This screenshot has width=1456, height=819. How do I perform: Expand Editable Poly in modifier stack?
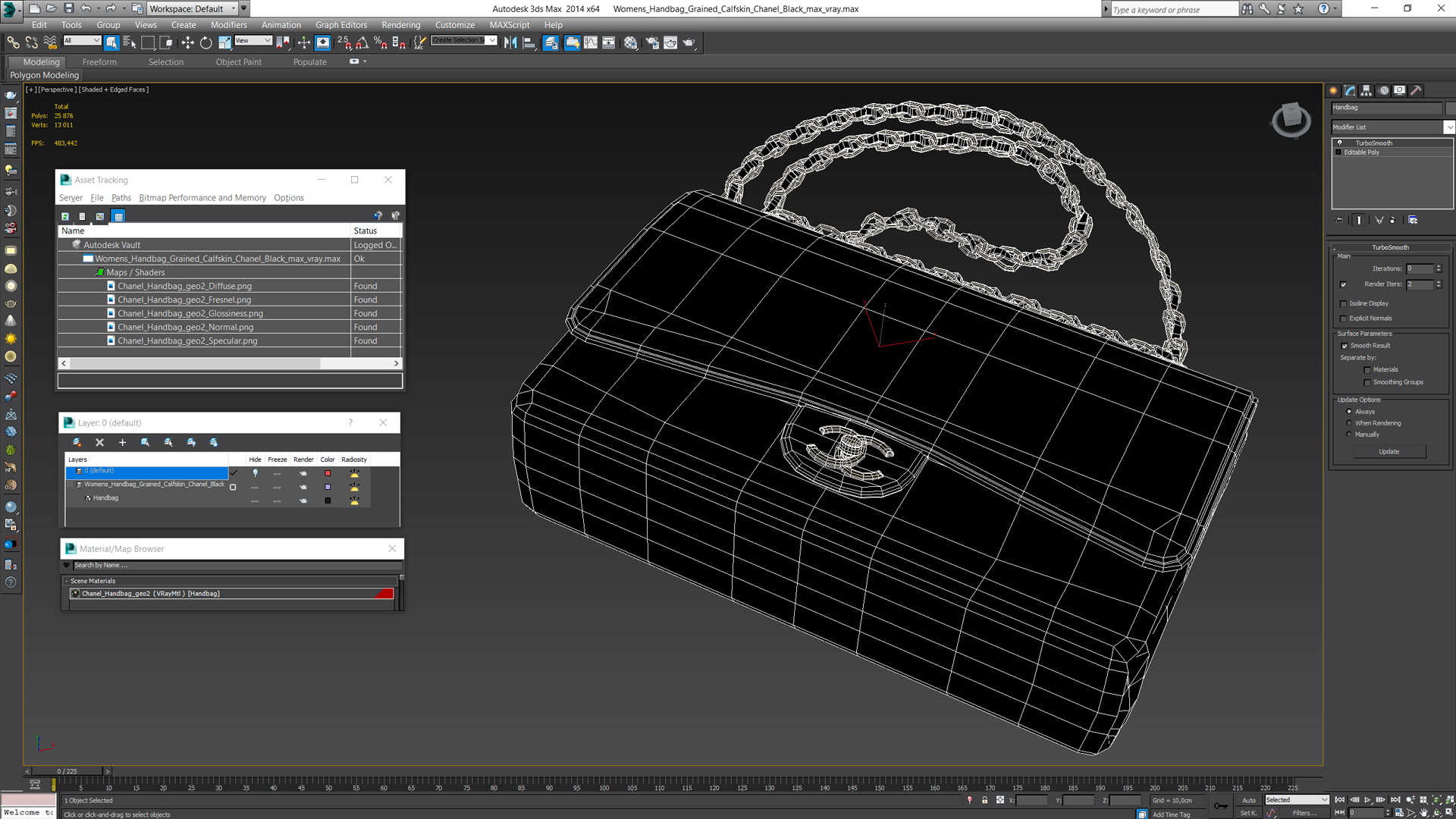pyautogui.click(x=1338, y=152)
